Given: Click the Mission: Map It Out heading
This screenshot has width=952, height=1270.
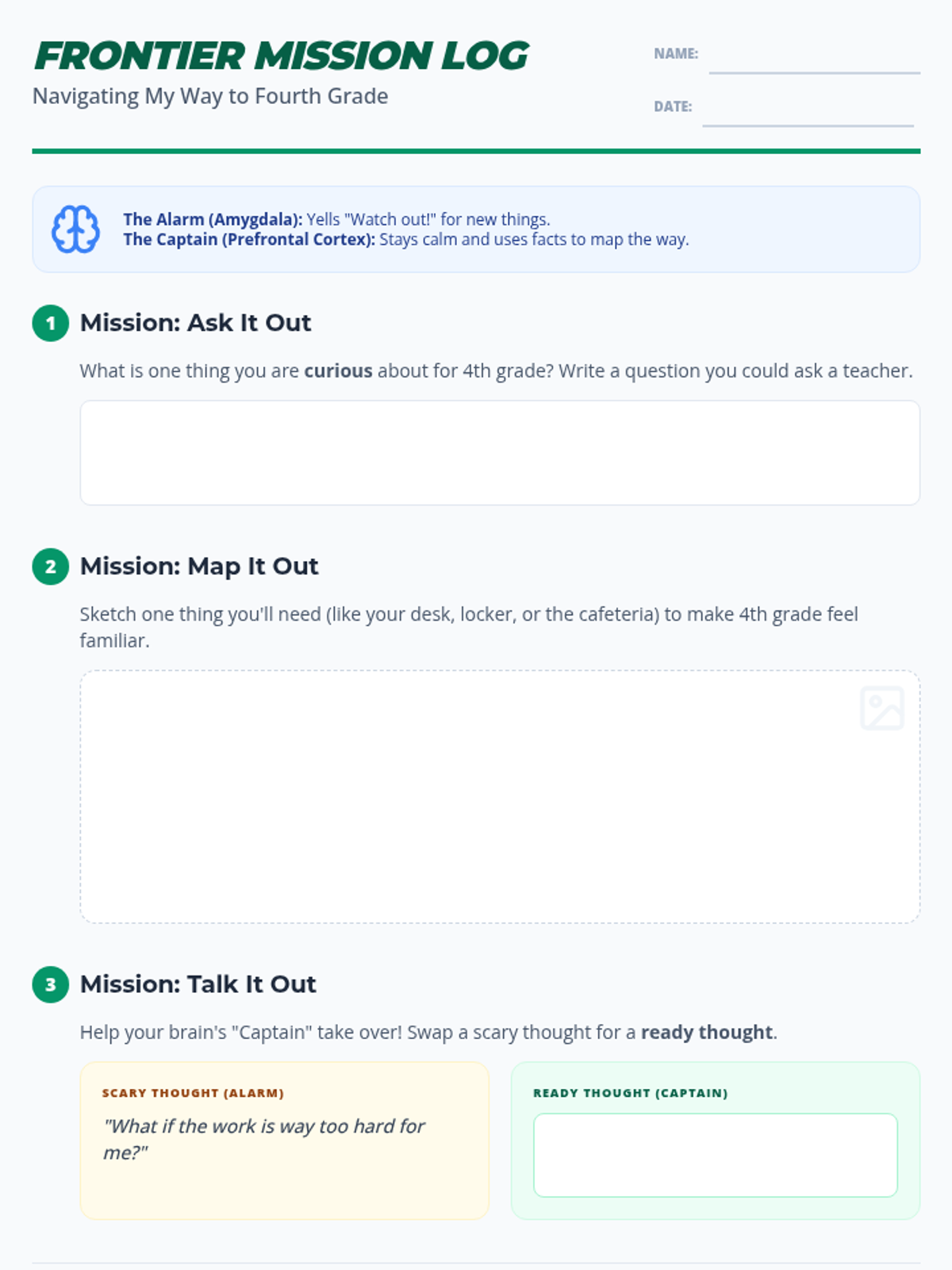Looking at the screenshot, I should (199, 567).
